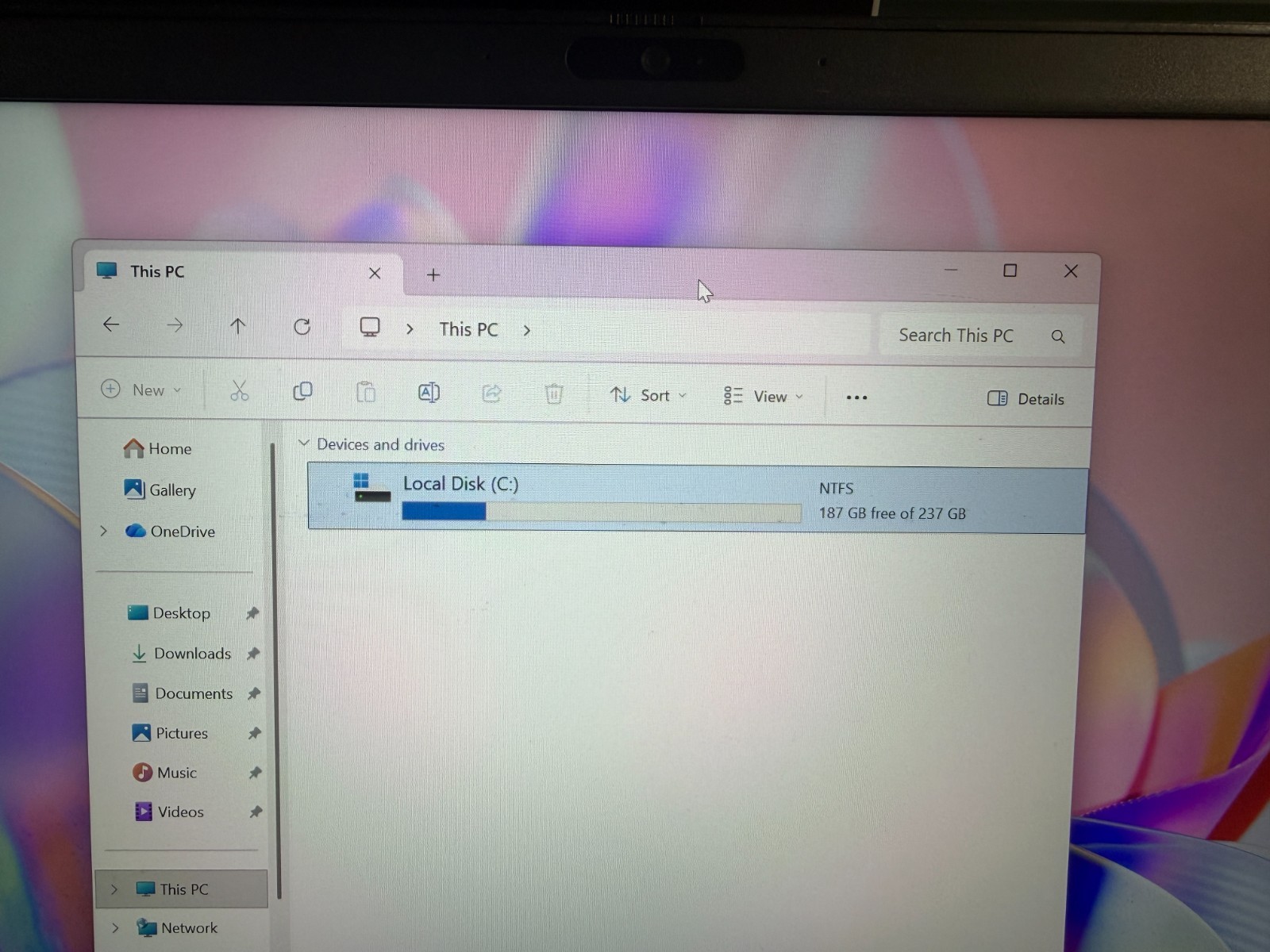Click the Local Disk (C:) usage bar
This screenshot has height=952, width=1270.
click(x=602, y=512)
